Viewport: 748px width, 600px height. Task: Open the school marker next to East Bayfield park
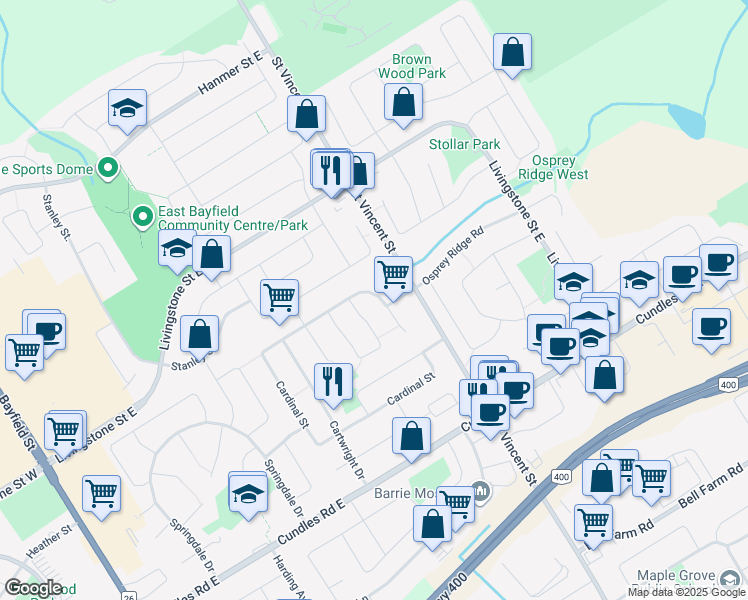tap(177, 250)
